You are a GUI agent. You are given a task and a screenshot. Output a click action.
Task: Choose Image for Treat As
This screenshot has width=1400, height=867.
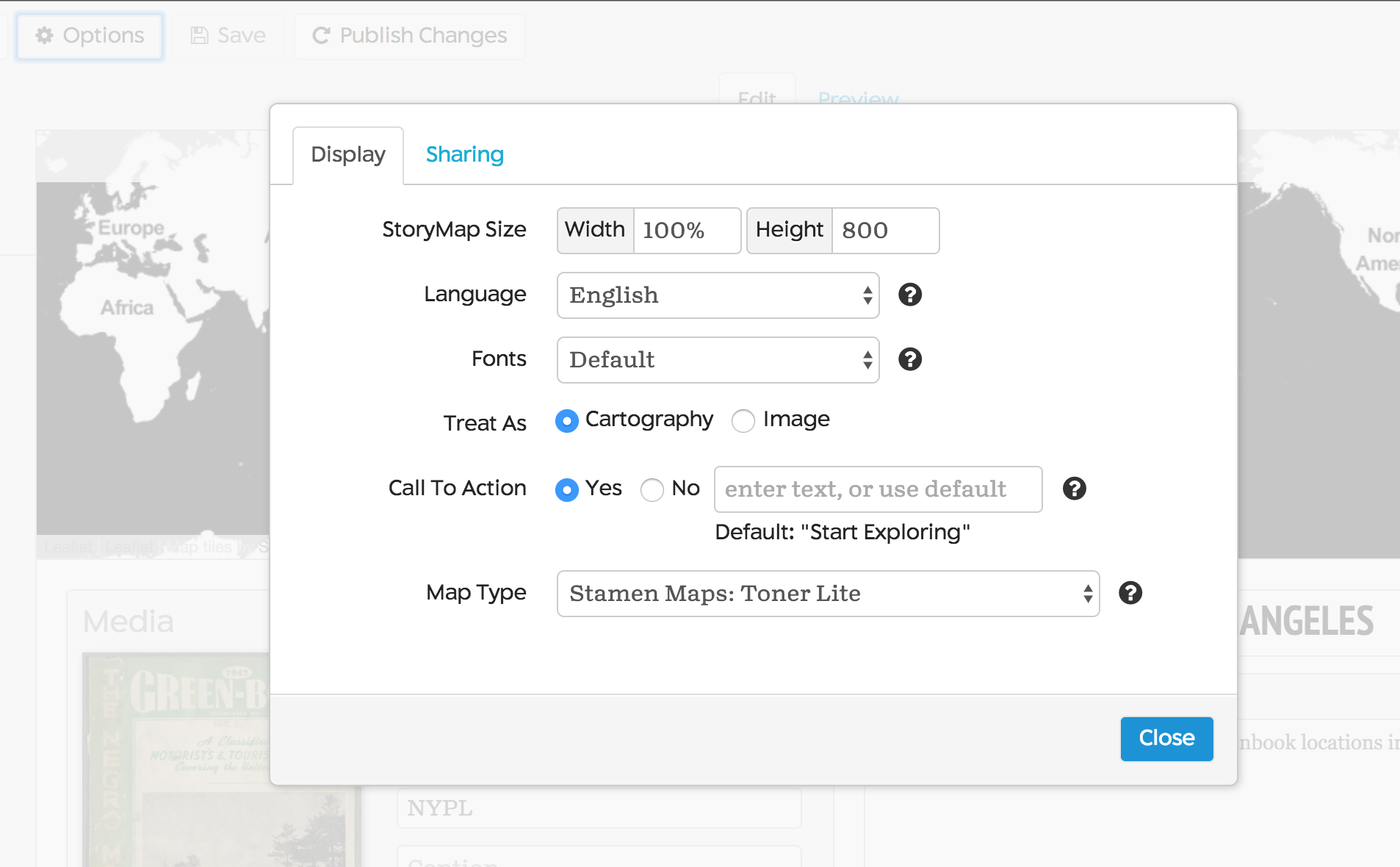point(743,421)
